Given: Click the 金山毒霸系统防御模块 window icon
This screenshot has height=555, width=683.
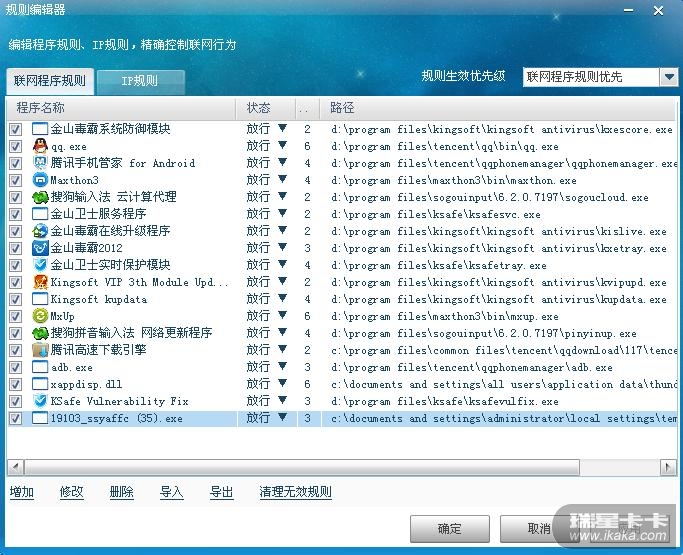Looking at the screenshot, I should (x=40, y=129).
